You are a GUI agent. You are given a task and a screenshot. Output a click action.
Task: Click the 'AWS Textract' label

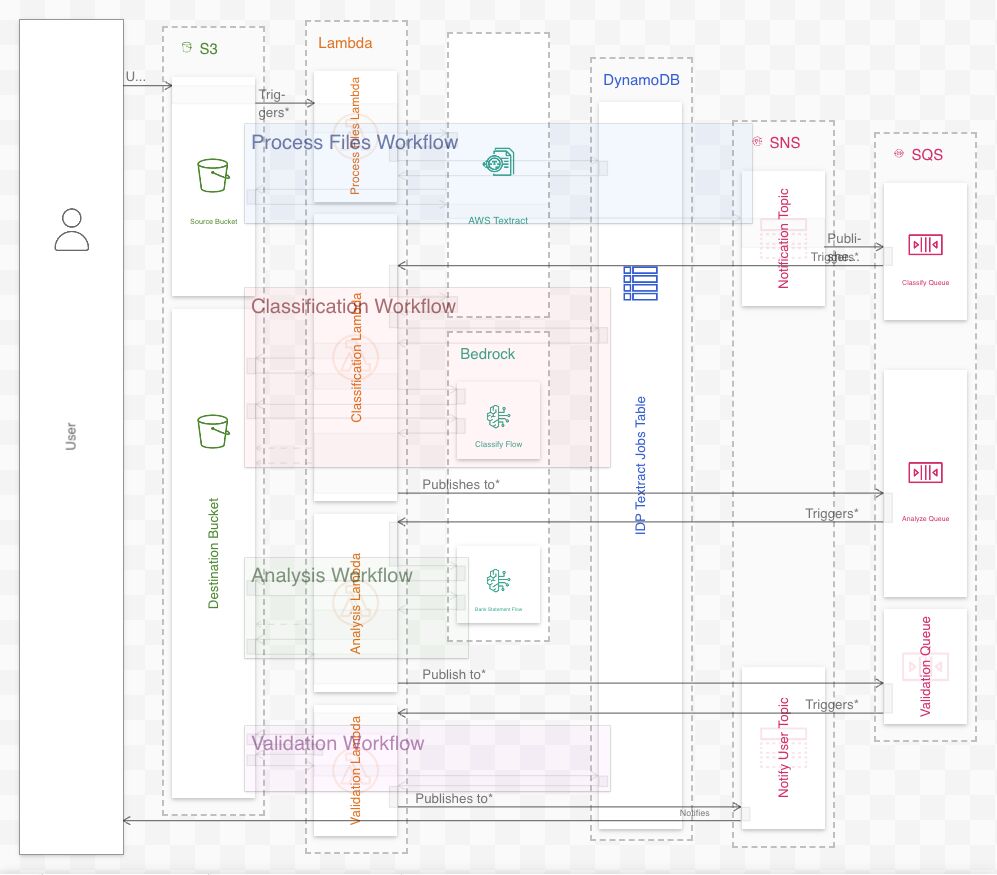(498, 220)
